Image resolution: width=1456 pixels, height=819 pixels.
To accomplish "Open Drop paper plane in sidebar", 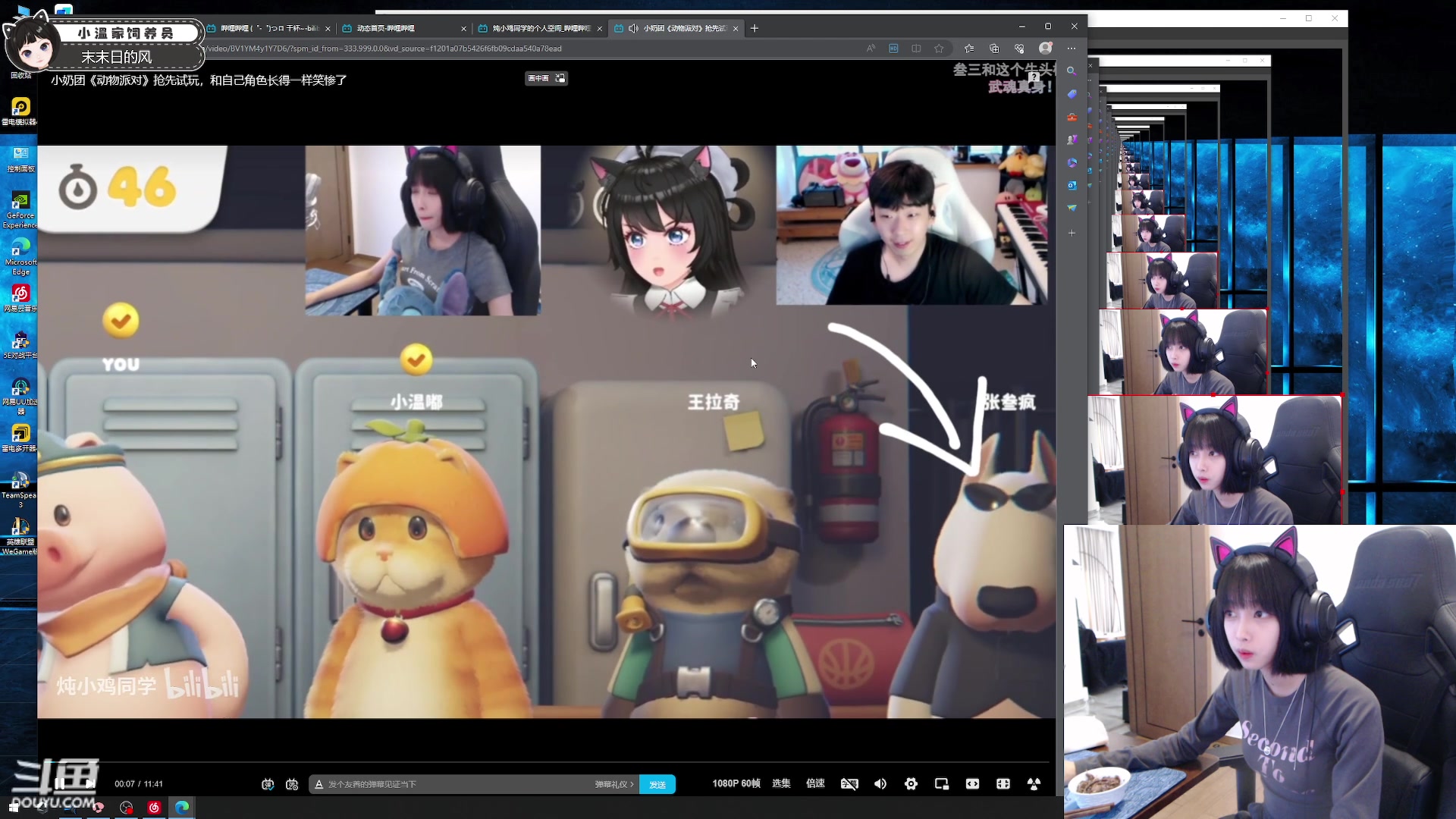I will pyautogui.click(x=1072, y=208).
